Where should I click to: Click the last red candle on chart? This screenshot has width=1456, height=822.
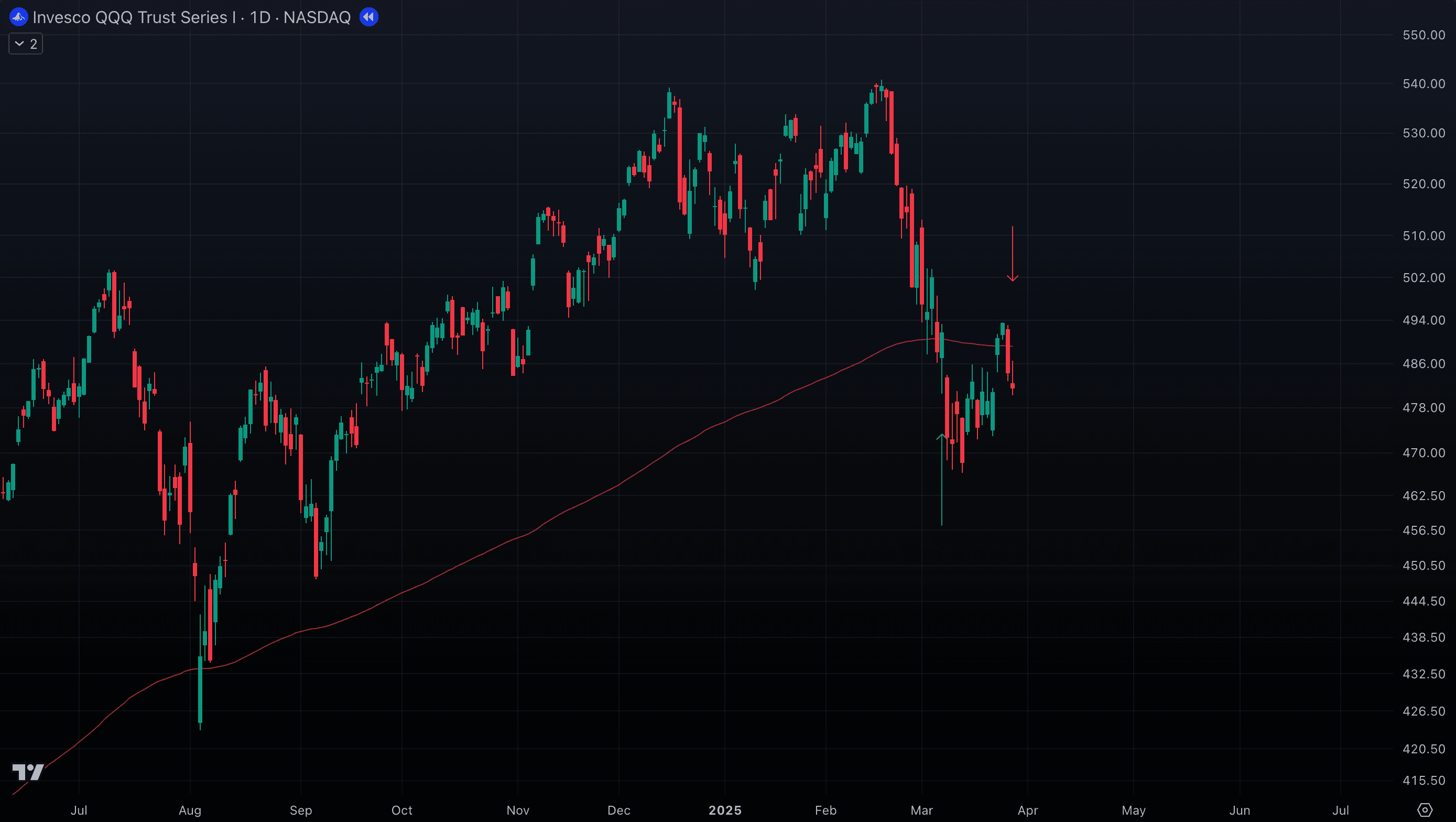click(1012, 386)
